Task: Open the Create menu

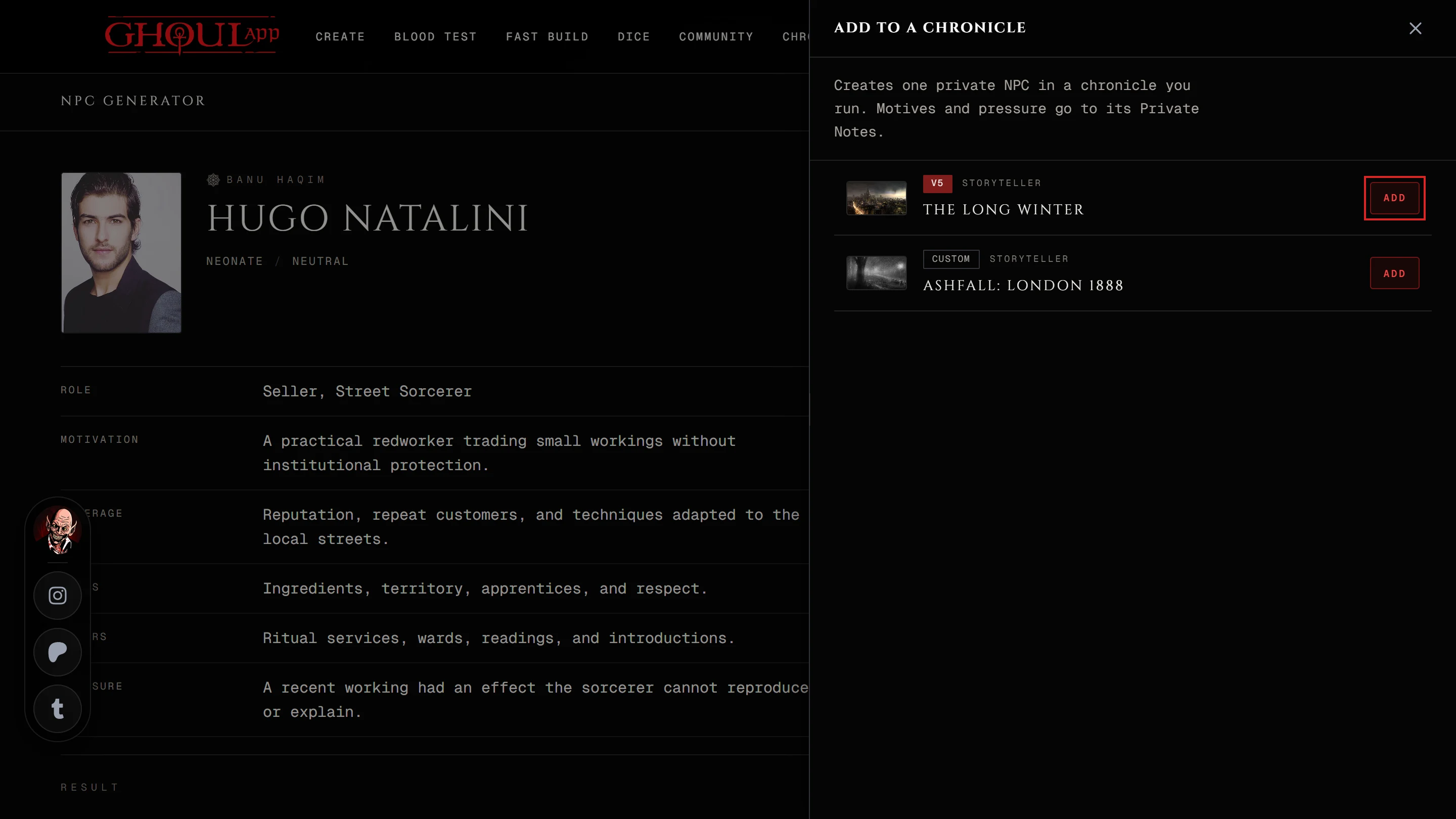Action: [x=340, y=37]
